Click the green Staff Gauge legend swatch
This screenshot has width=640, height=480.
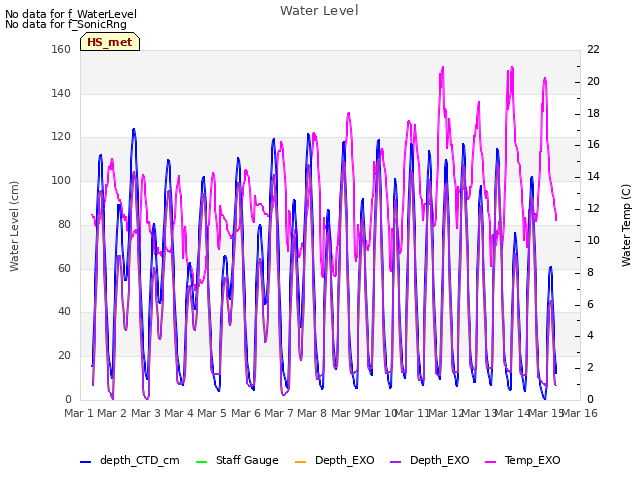click(x=202, y=462)
